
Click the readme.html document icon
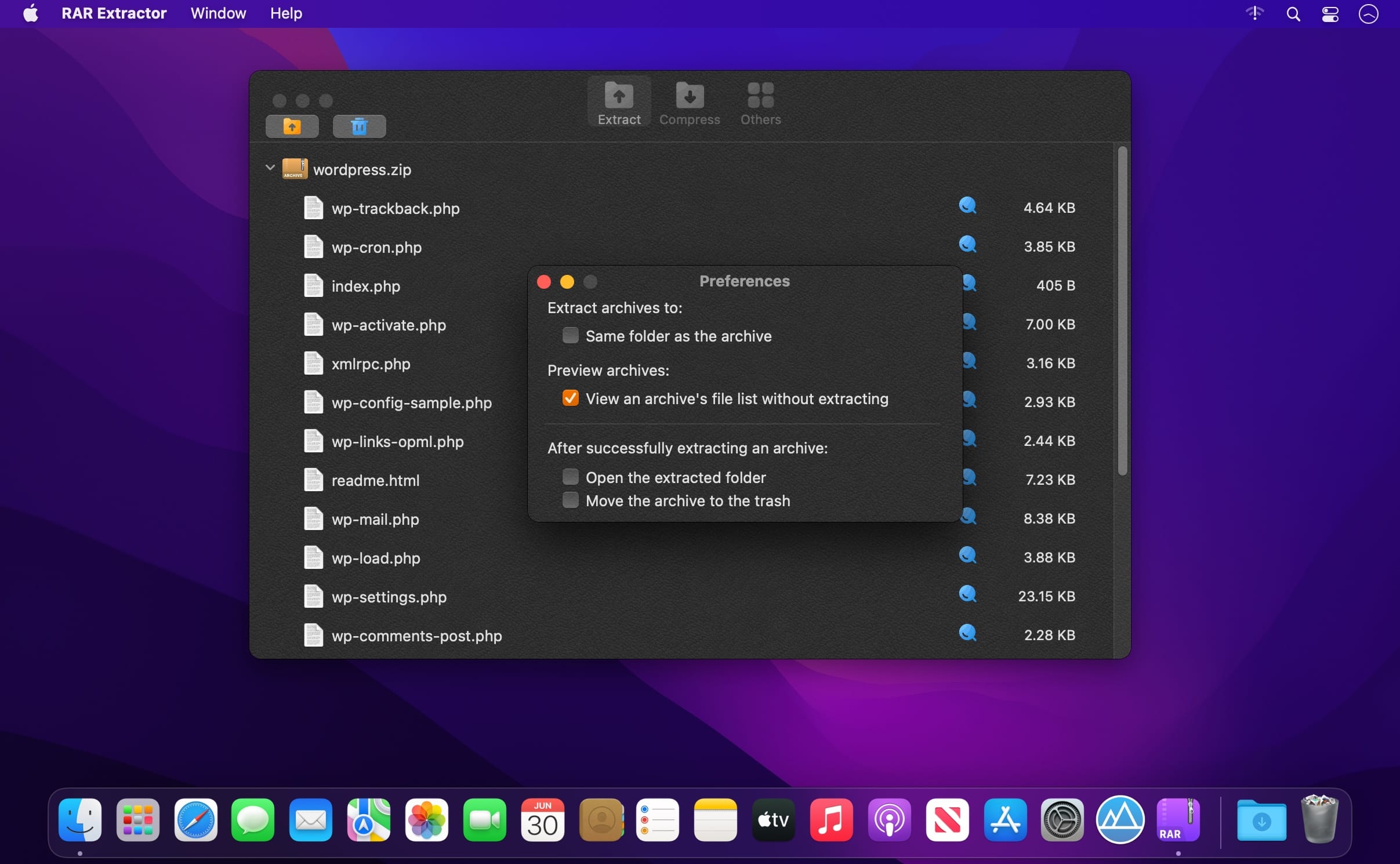[x=313, y=480]
